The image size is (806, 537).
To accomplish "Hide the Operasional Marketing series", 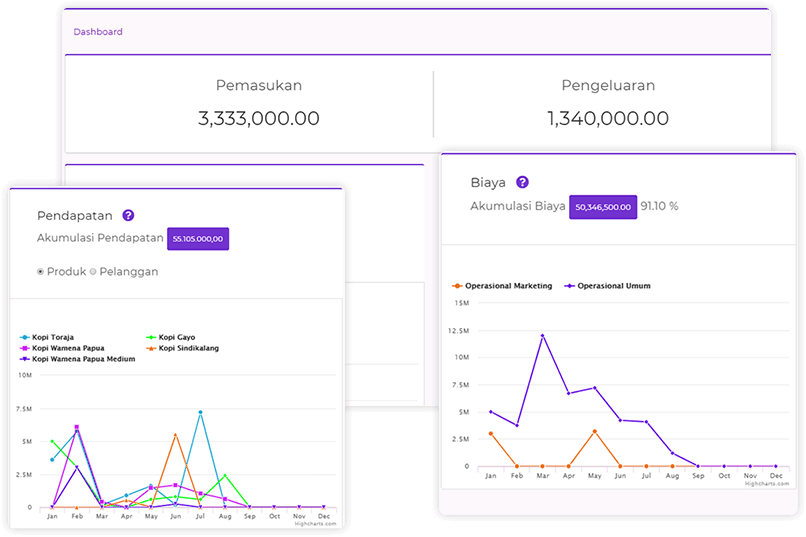I will 507,286.
